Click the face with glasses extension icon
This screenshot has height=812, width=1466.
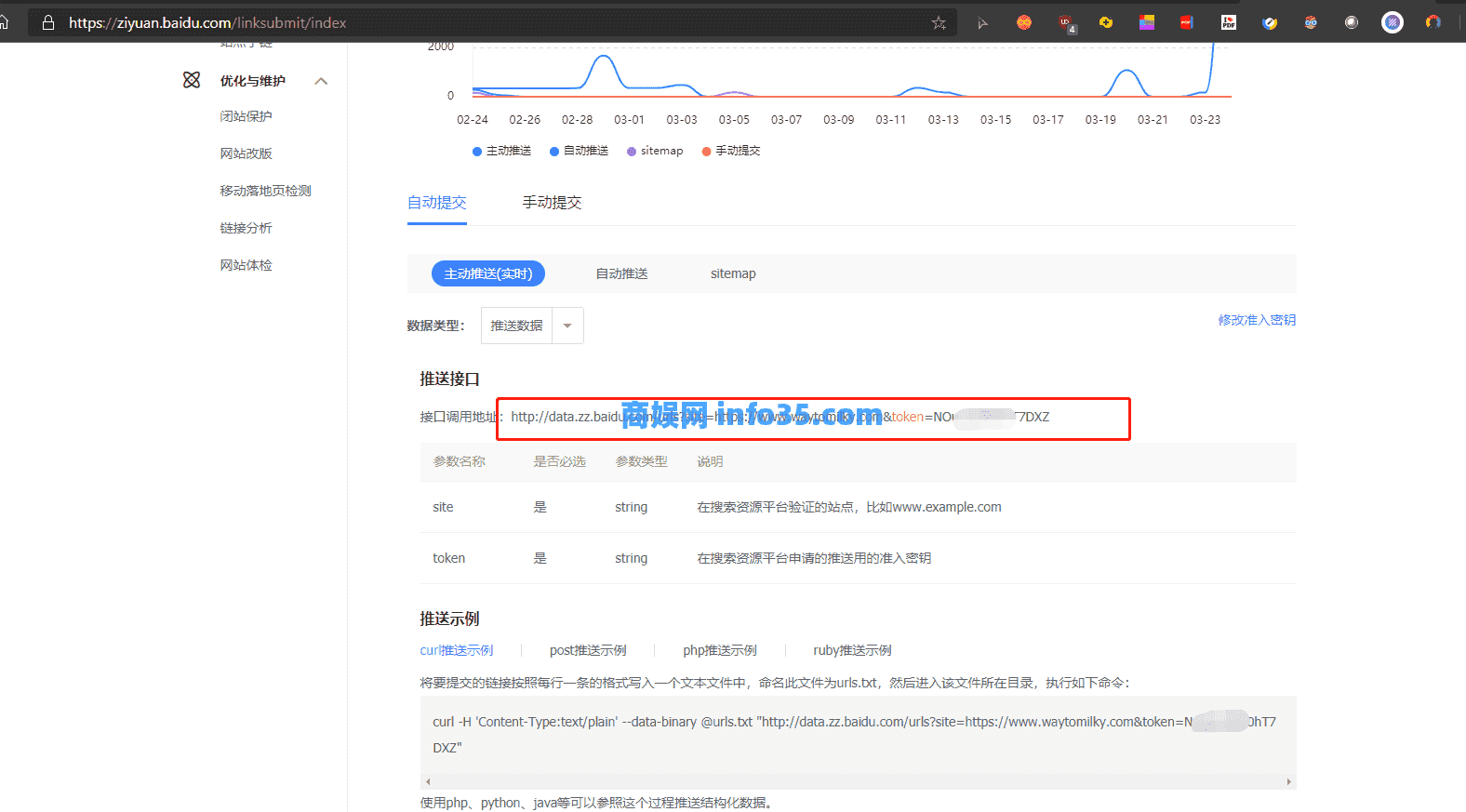click(1311, 22)
